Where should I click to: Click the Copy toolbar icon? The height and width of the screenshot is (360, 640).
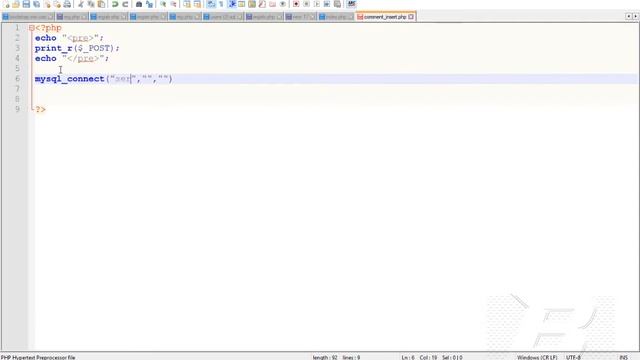pyautogui.click(x=91, y=4)
